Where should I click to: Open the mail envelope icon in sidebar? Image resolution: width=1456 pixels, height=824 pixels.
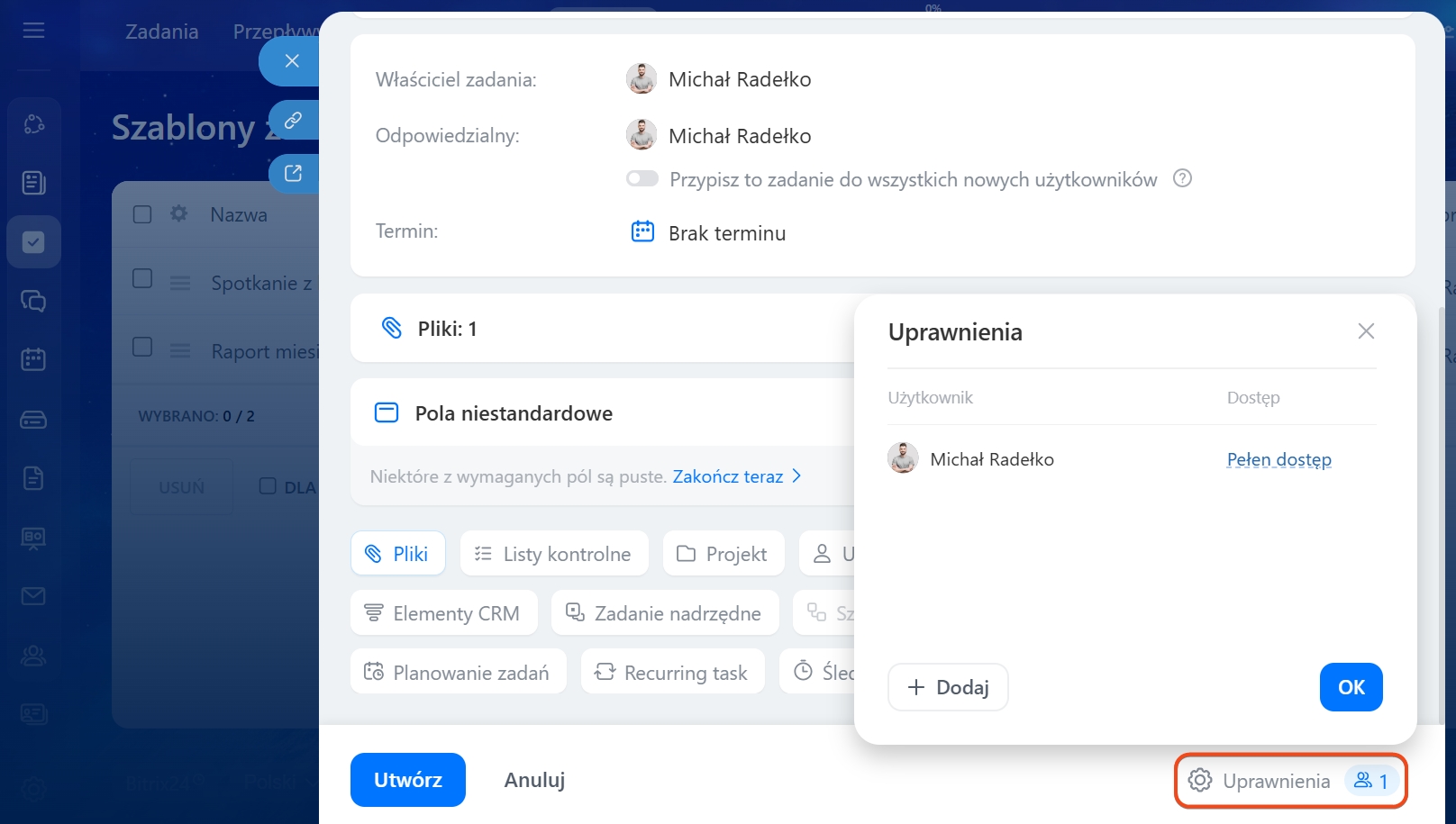coord(33,596)
